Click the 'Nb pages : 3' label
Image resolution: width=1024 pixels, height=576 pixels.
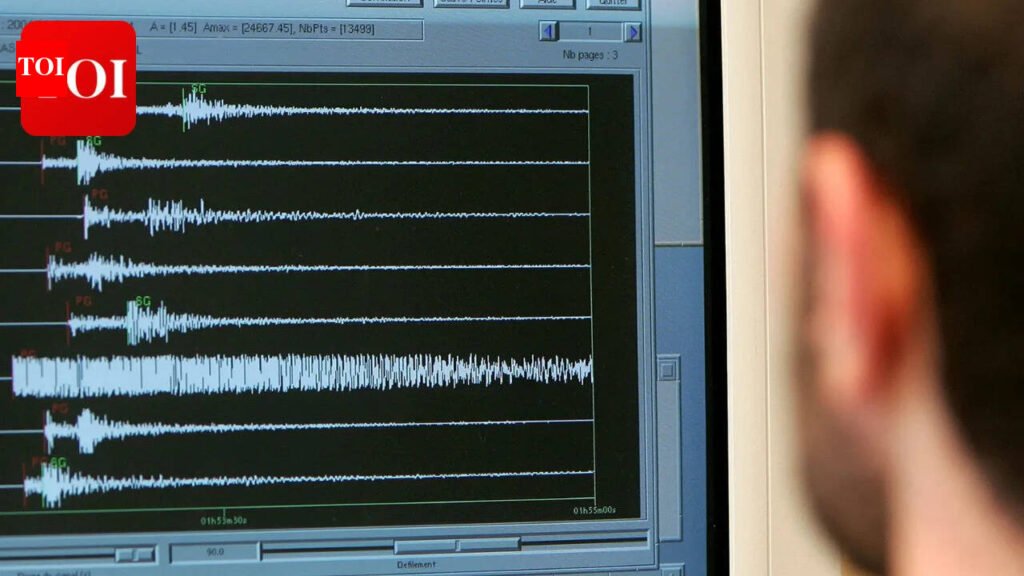coord(590,55)
